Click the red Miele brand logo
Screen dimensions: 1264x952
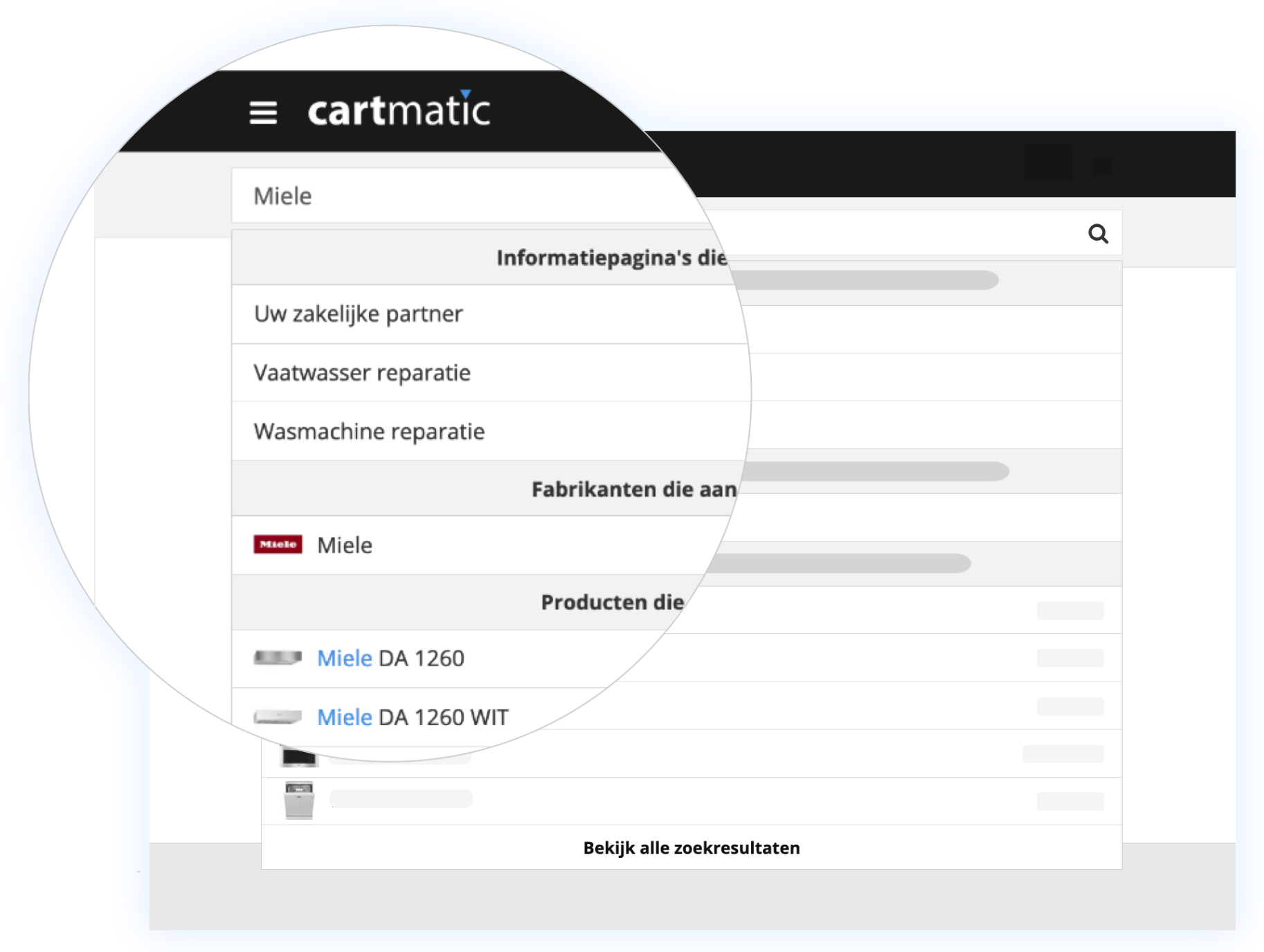click(x=278, y=544)
